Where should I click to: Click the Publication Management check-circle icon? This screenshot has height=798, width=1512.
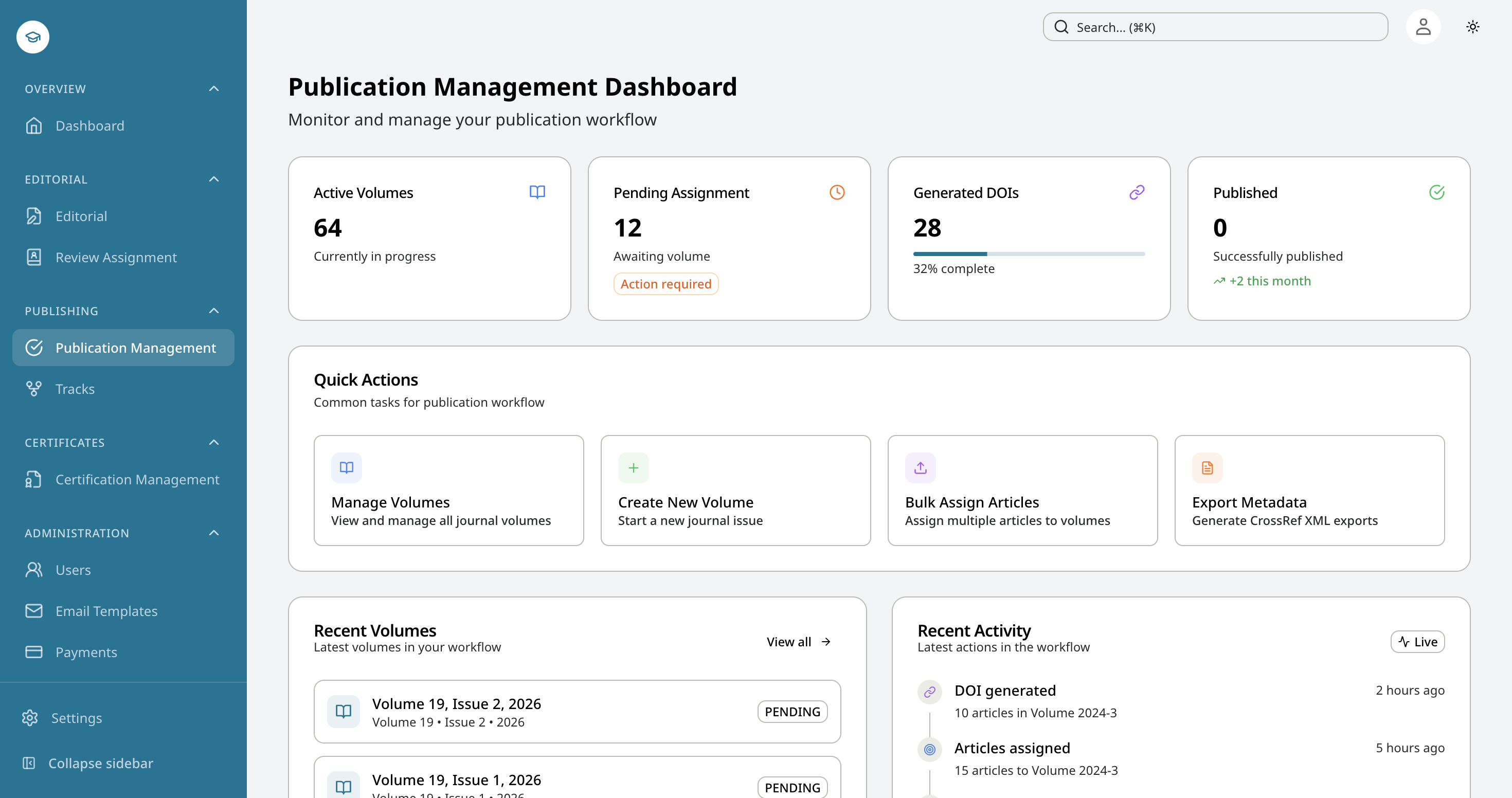pyautogui.click(x=34, y=348)
